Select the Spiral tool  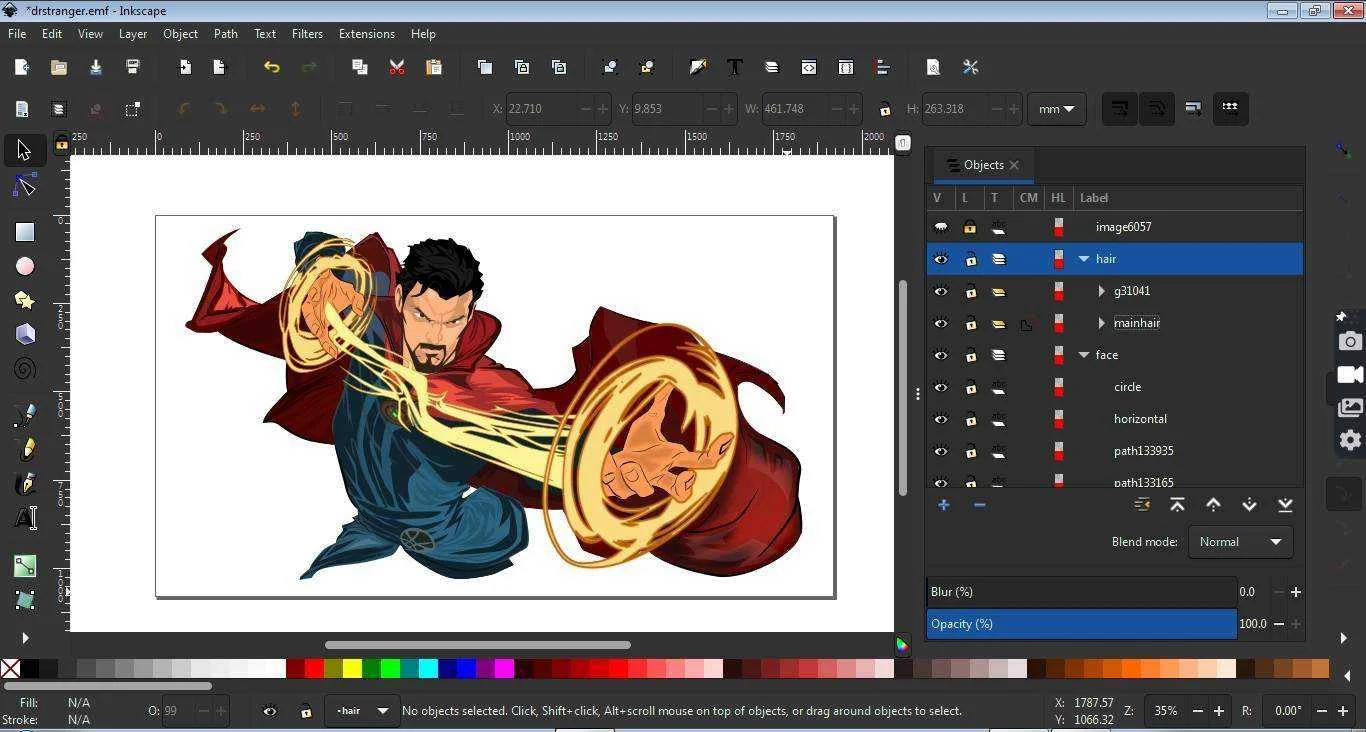click(24, 368)
